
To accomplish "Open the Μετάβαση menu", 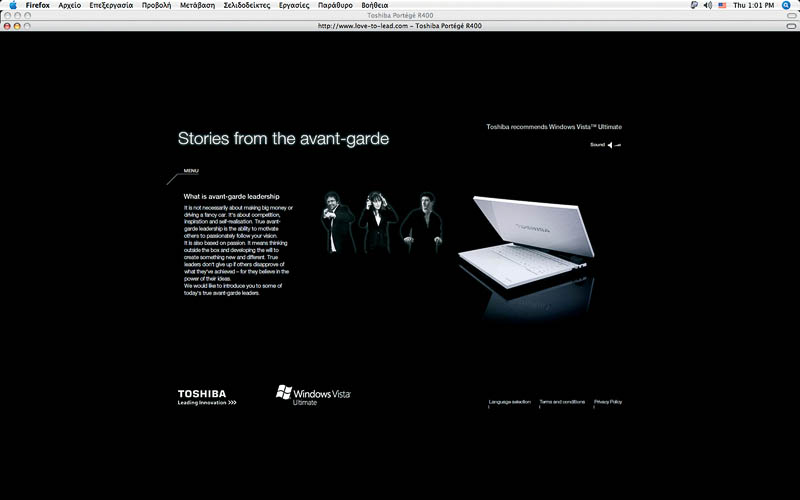I will [x=197, y=5].
